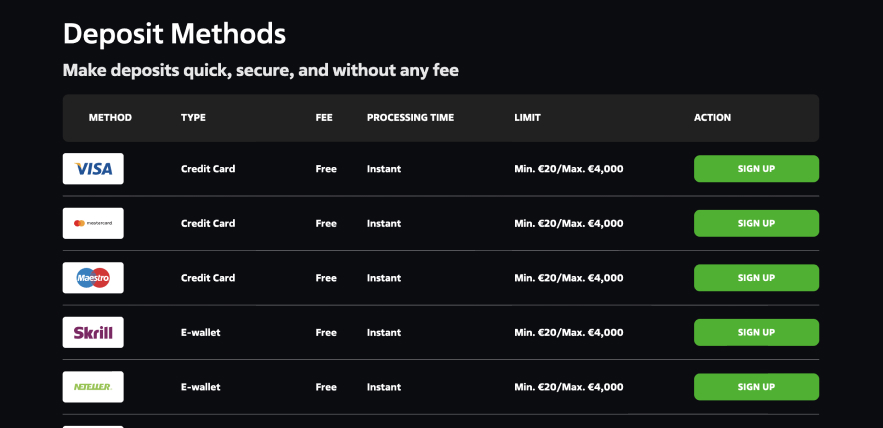The width and height of the screenshot is (883, 428).
Task: Click the Processing Time column header
Action: coord(410,118)
